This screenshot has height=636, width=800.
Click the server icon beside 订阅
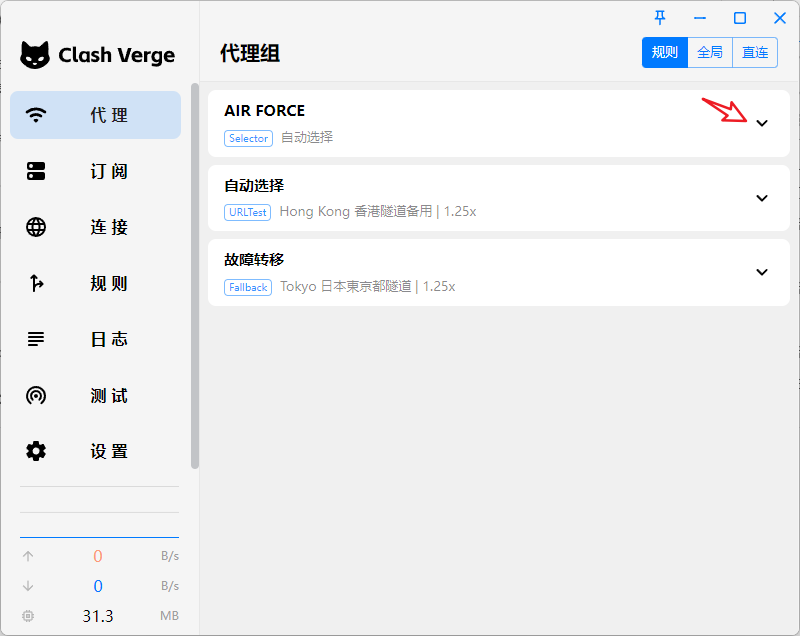click(x=36, y=171)
